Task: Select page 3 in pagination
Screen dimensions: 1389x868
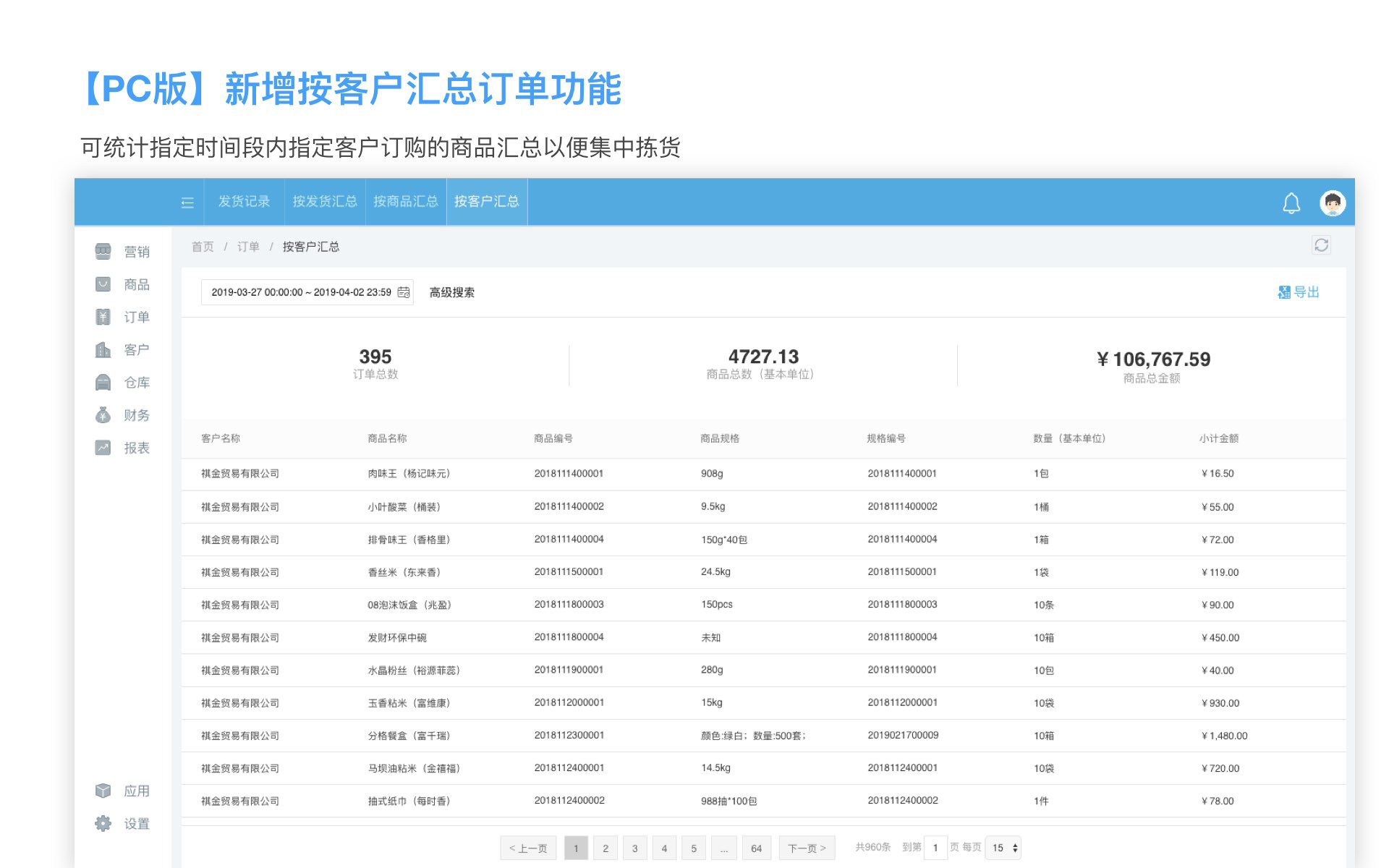Action: click(634, 848)
